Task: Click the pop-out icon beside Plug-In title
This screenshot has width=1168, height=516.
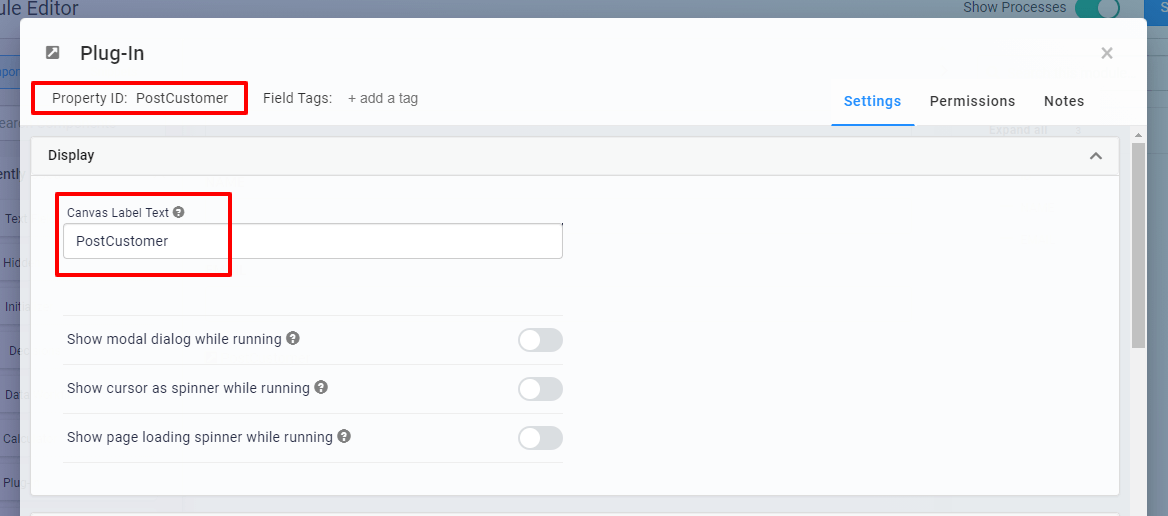Action: tap(53, 53)
